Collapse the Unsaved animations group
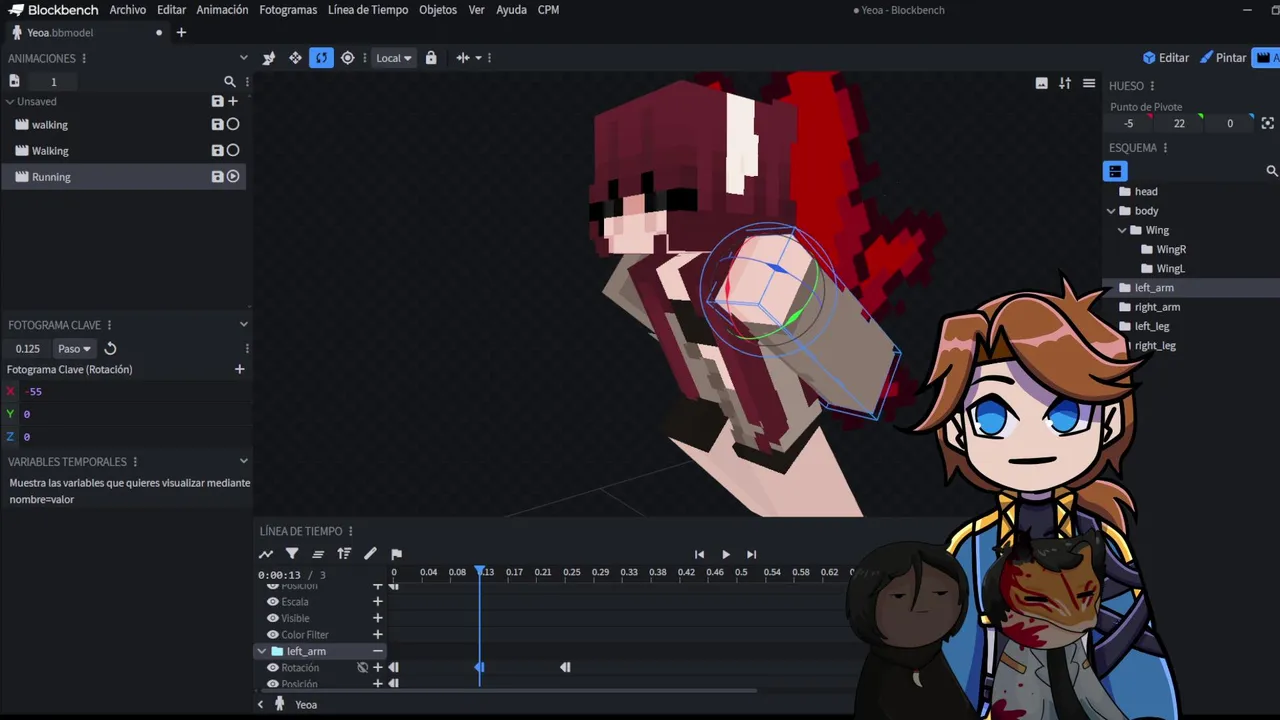Viewport: 1280px width, 720px height. (x=10, y=101)
